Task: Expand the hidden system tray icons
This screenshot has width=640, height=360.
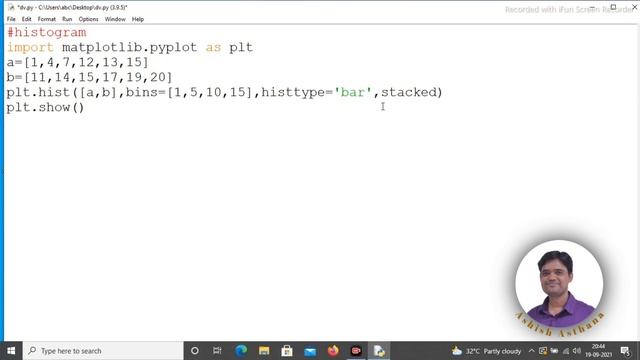Action: [x=531, y=351]
